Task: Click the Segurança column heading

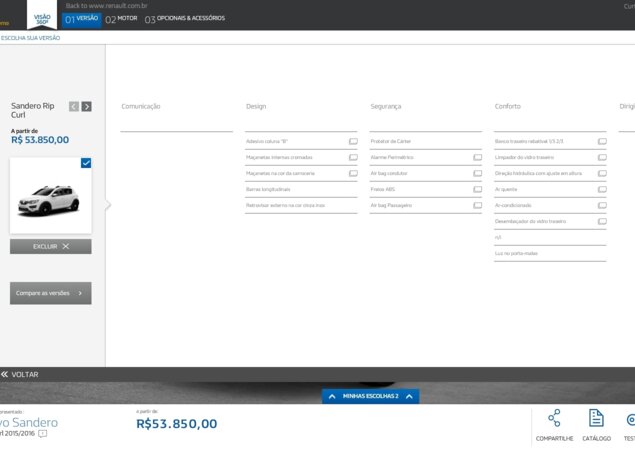Action: click(386, 106)
